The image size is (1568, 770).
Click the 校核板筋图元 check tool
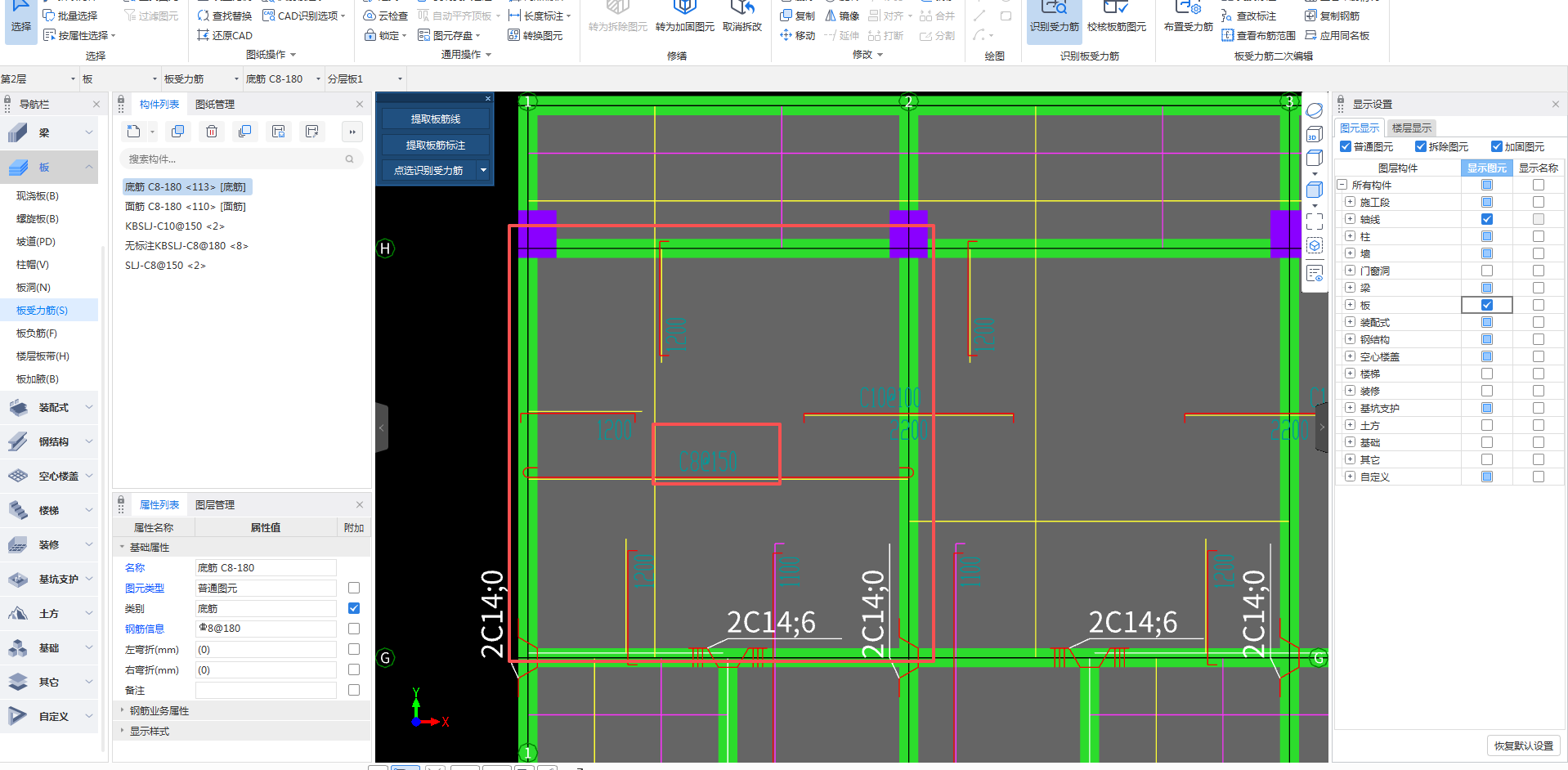pos(1117,17)
